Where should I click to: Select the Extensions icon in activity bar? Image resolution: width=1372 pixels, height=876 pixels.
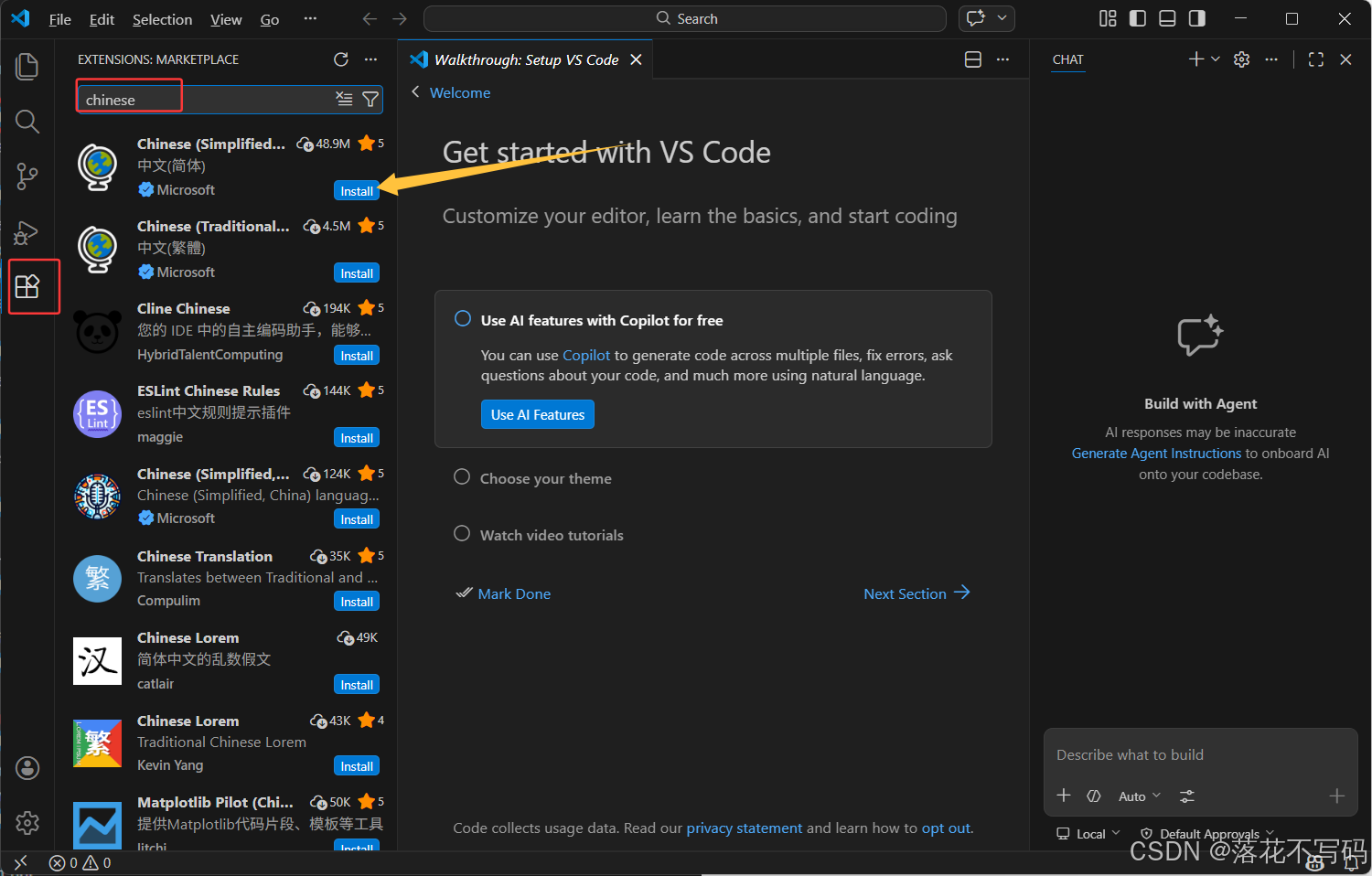coord(27,286)
